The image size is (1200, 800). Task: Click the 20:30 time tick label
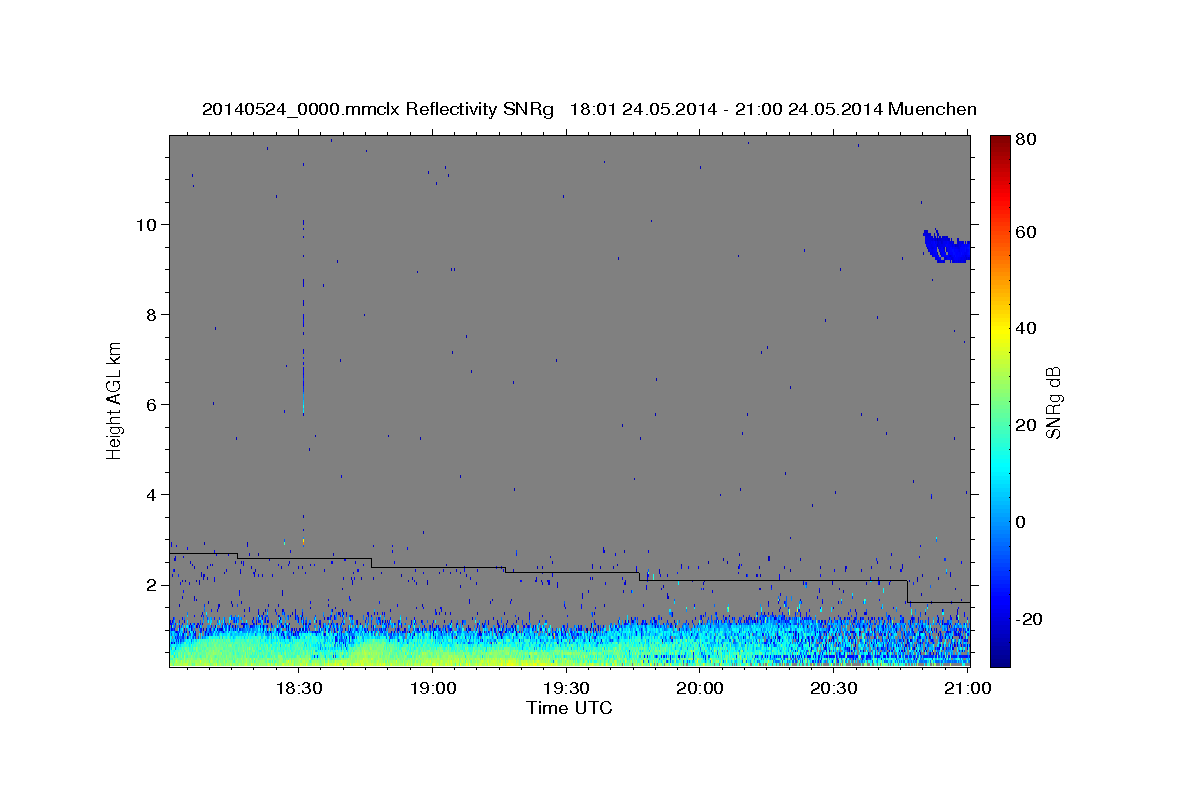[x=833, y=688]
